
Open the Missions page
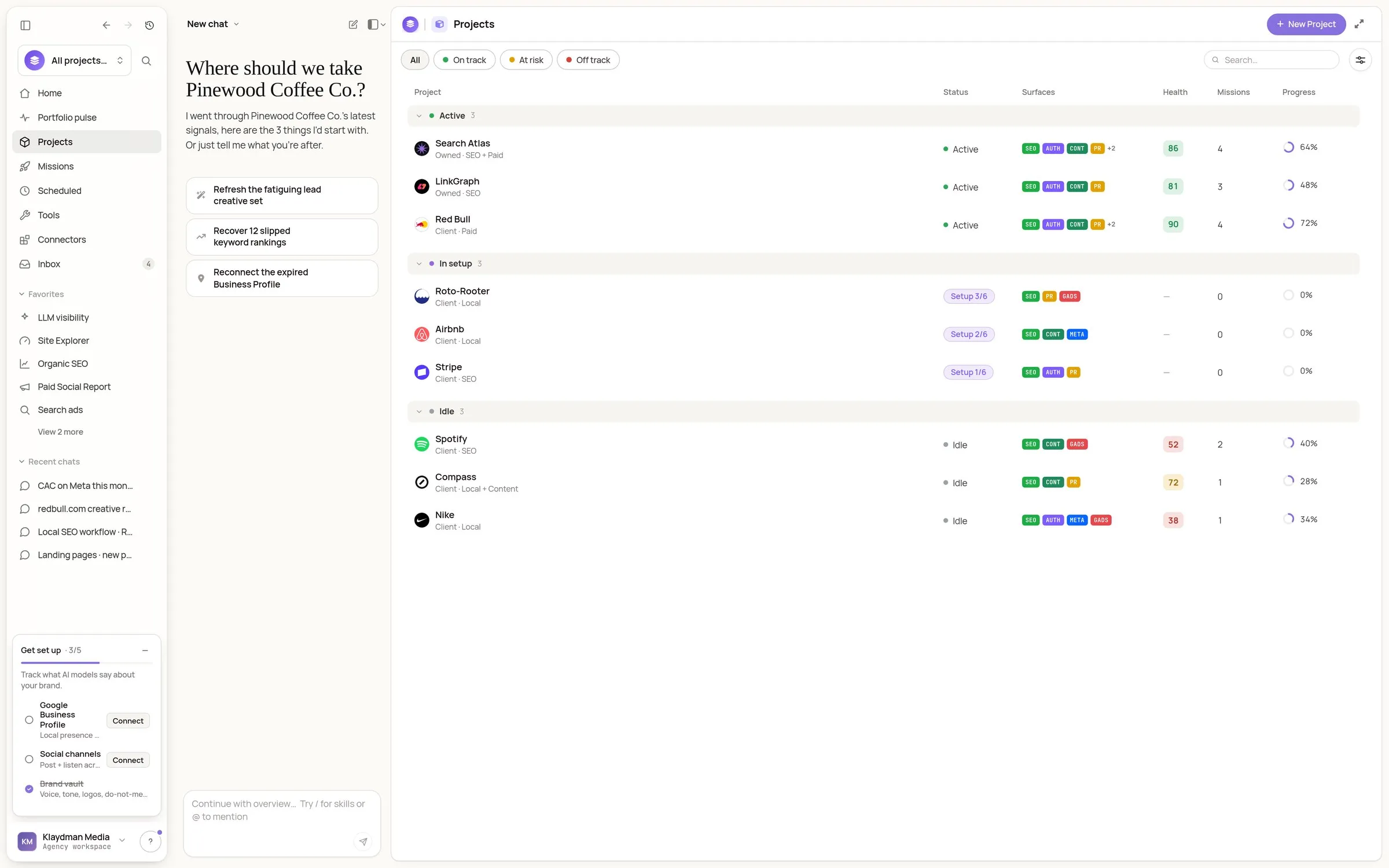pos(87,166)
